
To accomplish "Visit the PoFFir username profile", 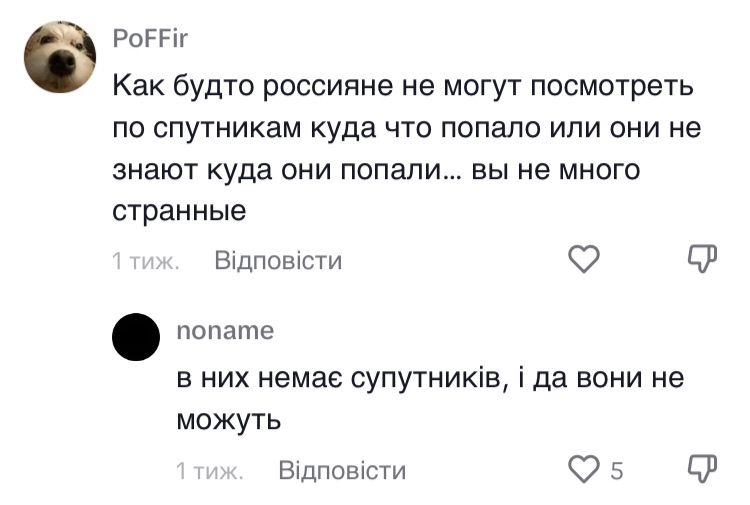I will (150, 40).
